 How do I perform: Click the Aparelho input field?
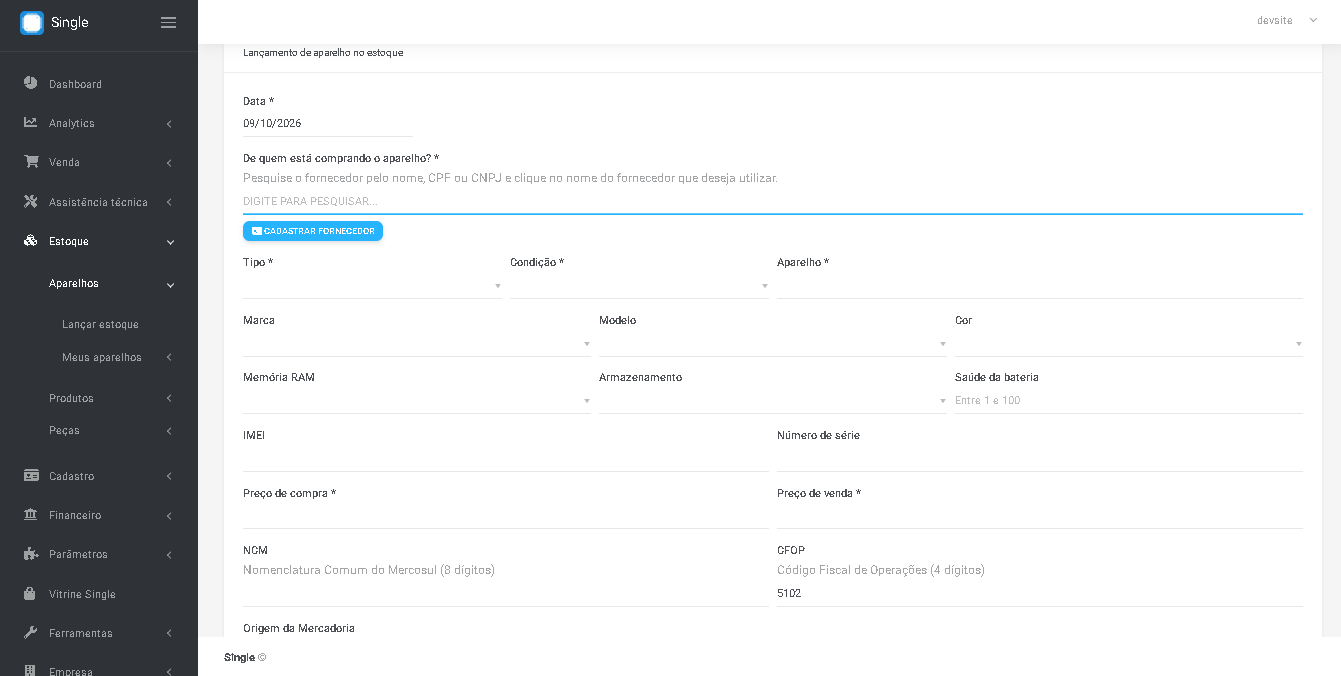pos(1040,286)
